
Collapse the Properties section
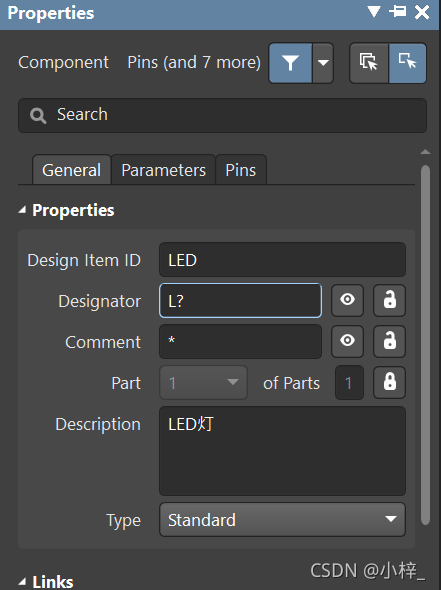(x=22, y=210)
